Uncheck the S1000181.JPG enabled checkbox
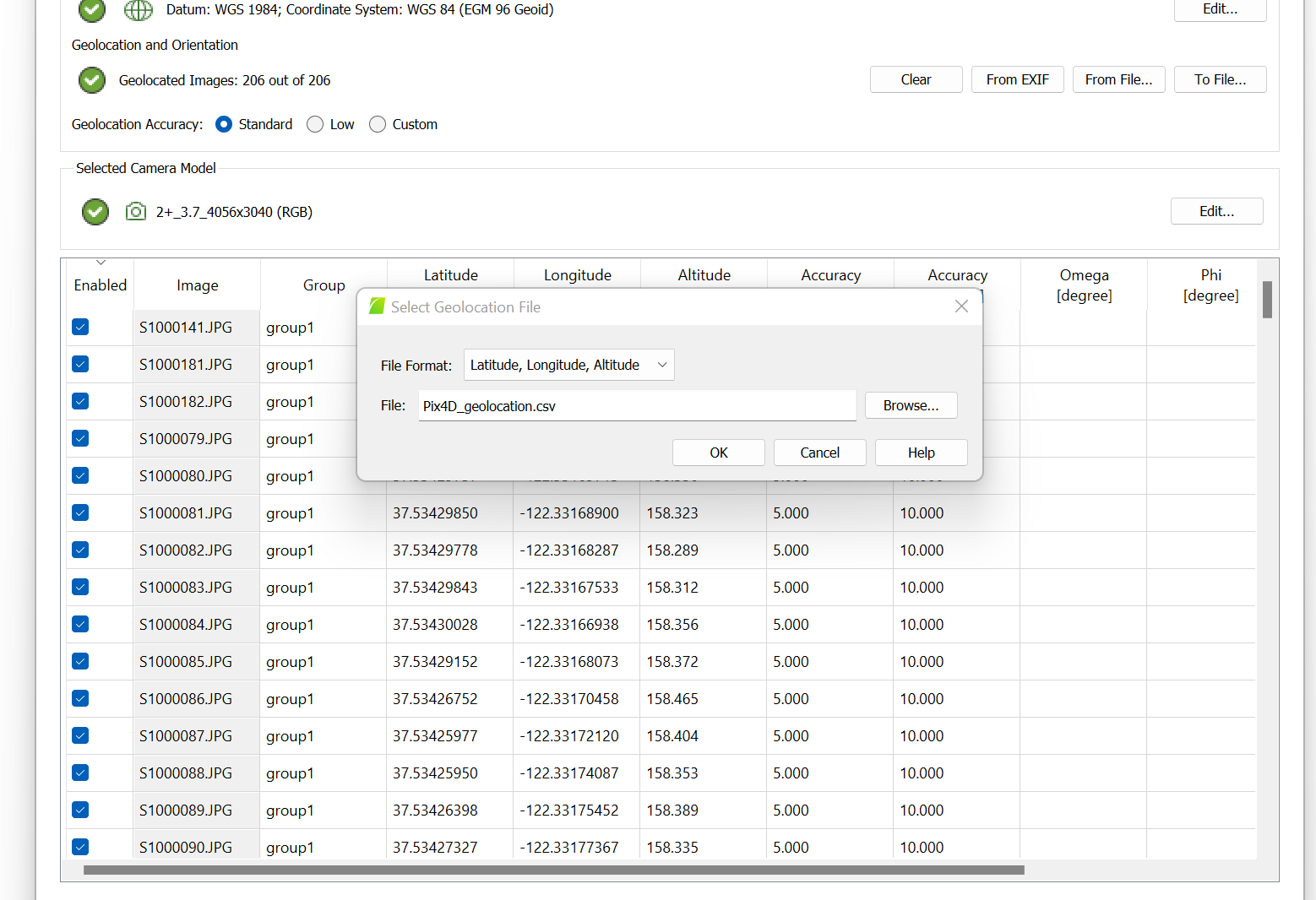The height and width of the screenshot is (900, 1316). (80, 364)
